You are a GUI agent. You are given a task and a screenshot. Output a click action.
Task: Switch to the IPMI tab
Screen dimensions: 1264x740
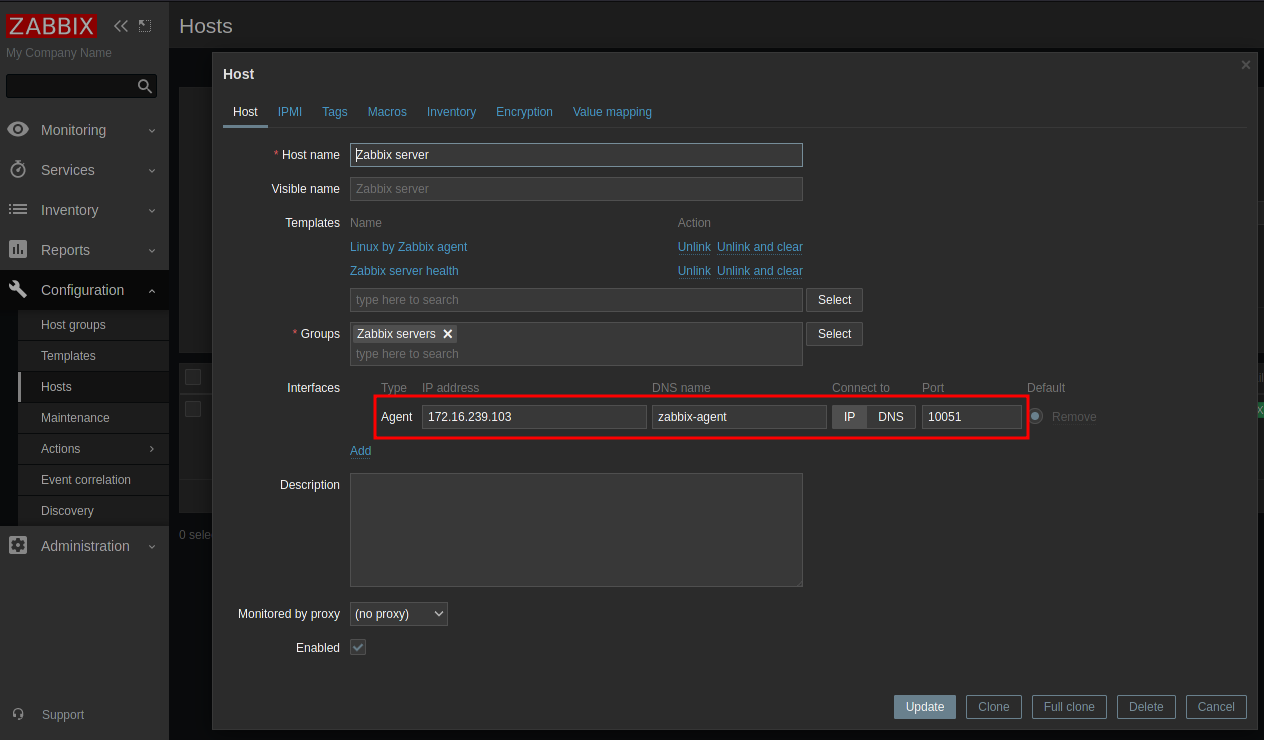[x=290, y=112]
